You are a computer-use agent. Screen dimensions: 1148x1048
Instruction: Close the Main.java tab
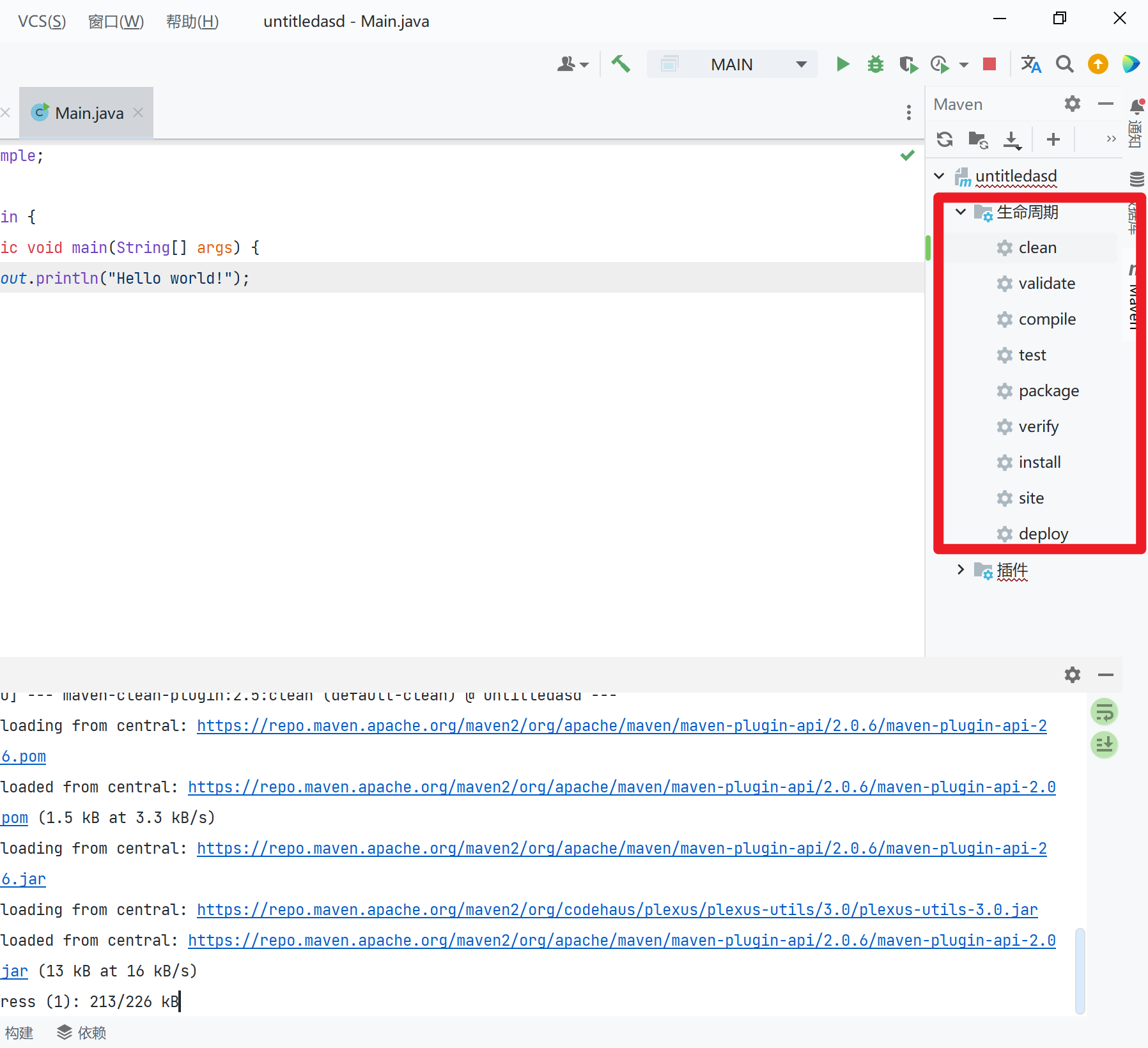[138, 112]
